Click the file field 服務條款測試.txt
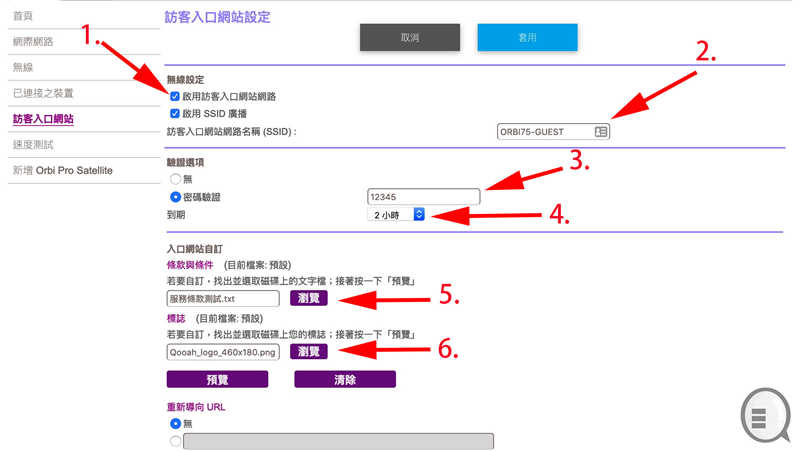The width and height of the screenshot is (800, 451). click(223, 298)
